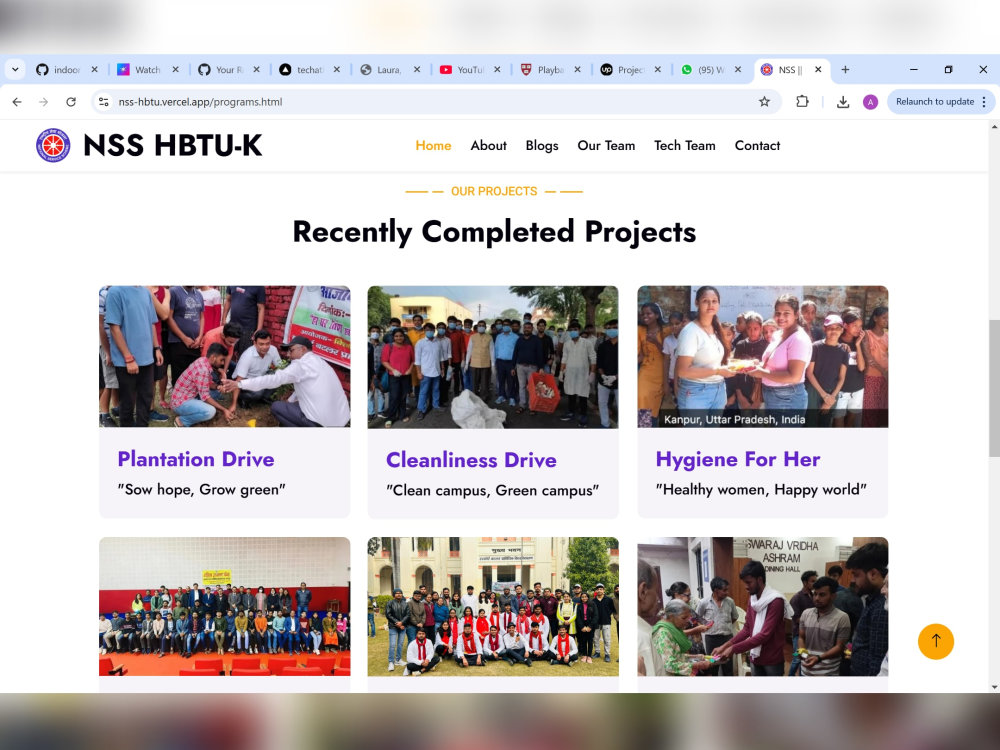This screenshot has height=750, width=1000.
Task: Click the NSS HBTU-K site title
Action: [173, 145]
